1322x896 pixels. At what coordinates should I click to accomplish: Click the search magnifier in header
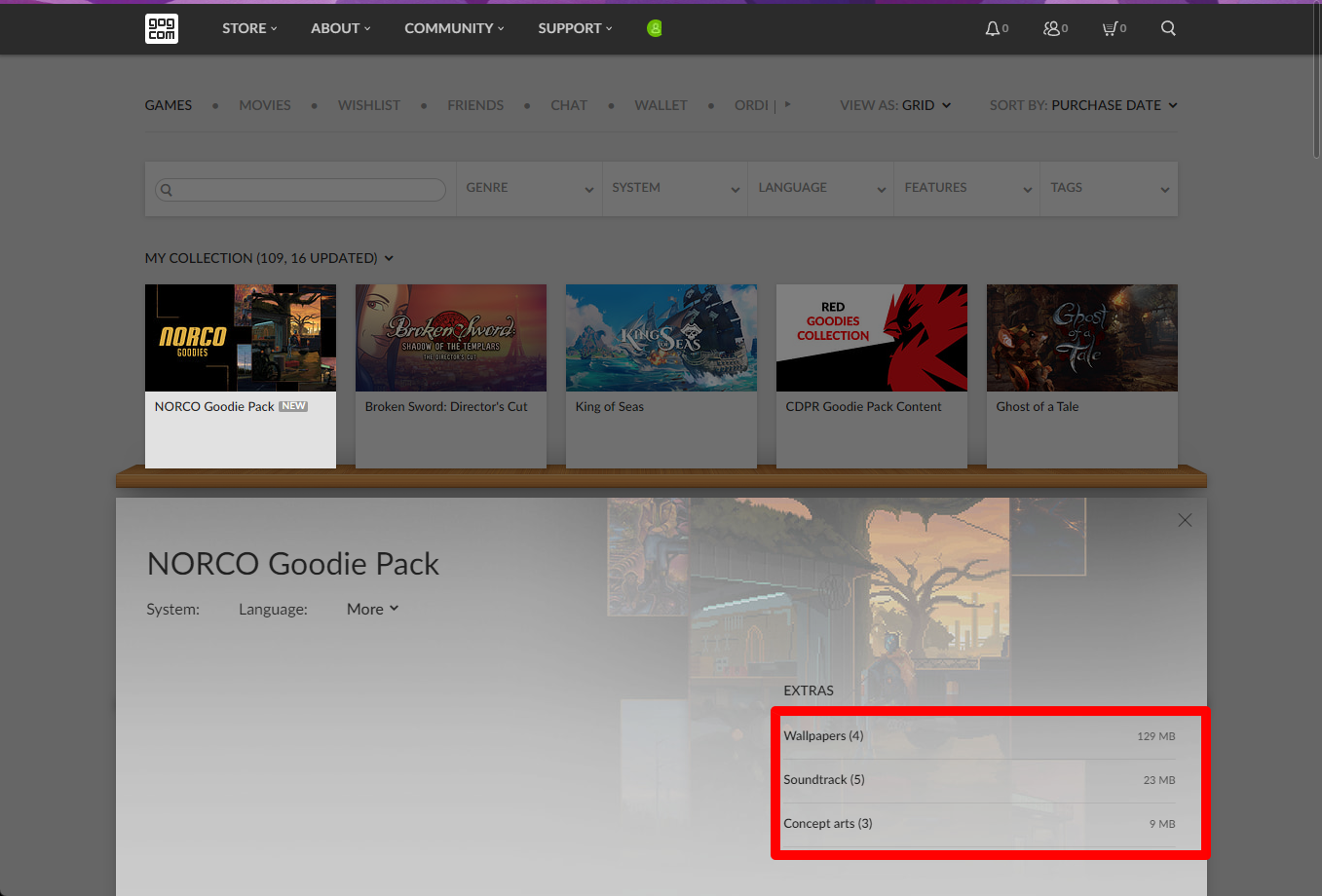[1168, 28]
